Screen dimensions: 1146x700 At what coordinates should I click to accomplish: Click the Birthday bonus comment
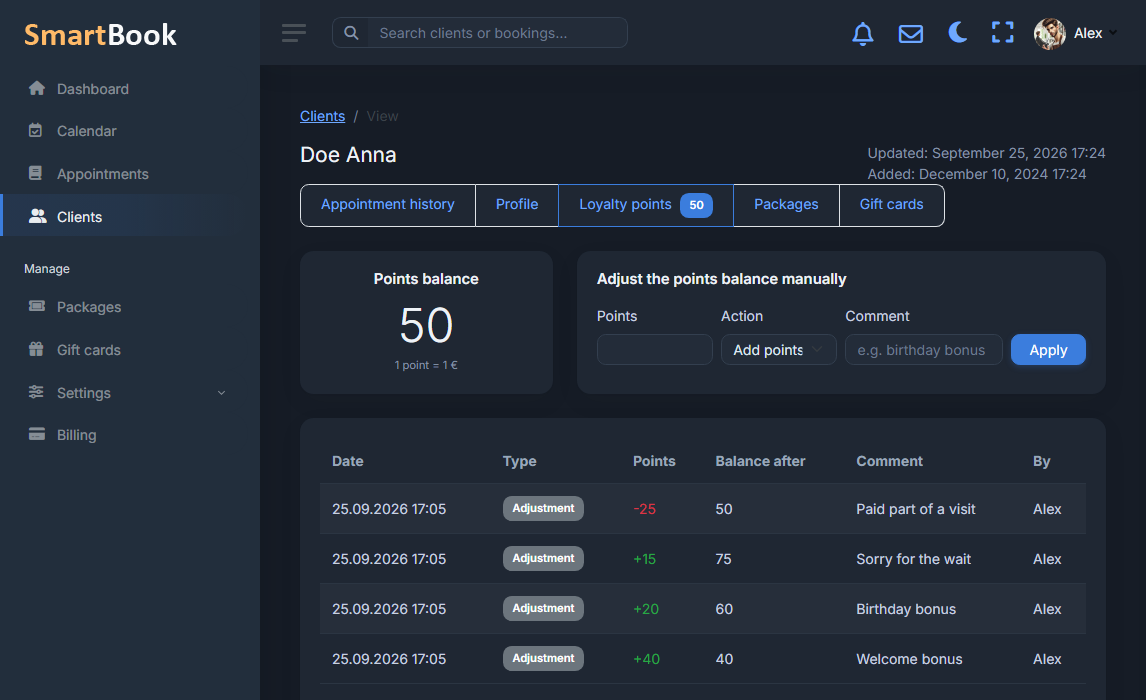click(906, 609)
